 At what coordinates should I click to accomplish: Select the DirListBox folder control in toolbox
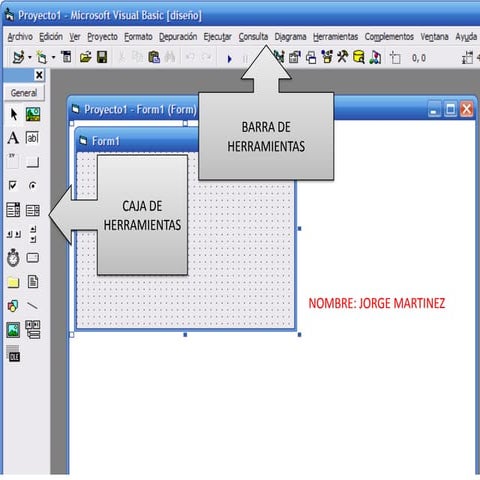coord(13,283)
